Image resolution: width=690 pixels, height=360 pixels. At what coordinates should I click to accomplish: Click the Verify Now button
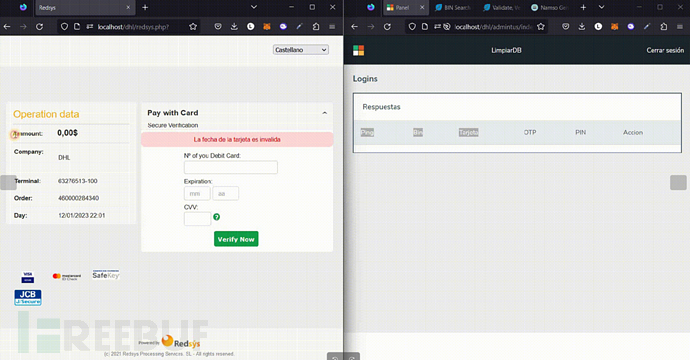click(236, 239)
